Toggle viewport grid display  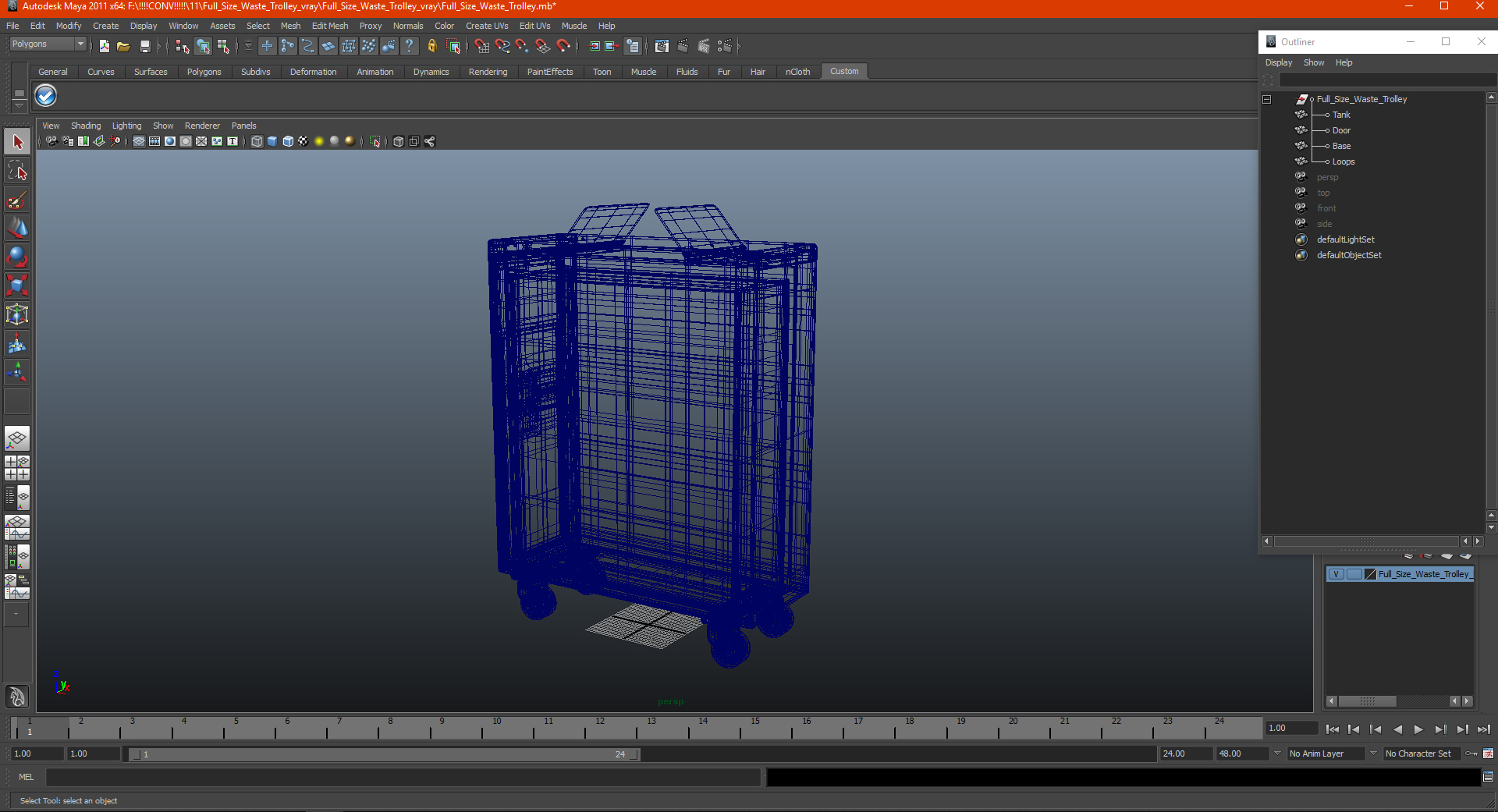click(x=139, y=141)
